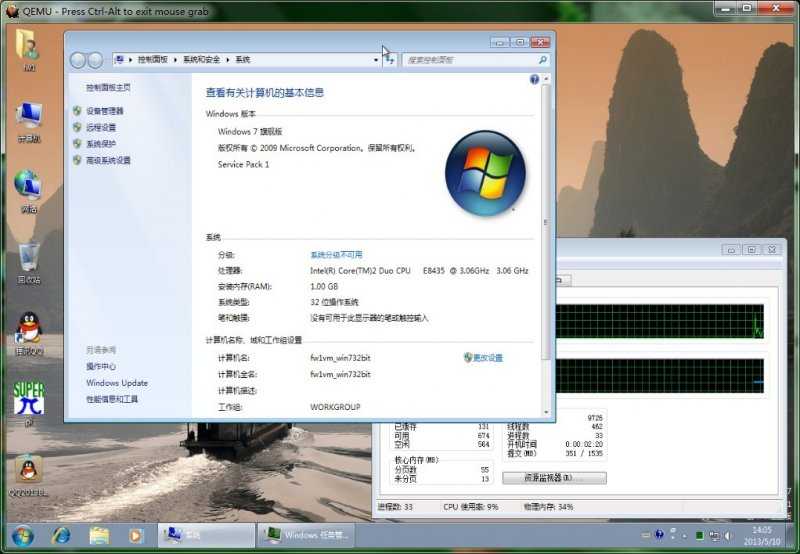The image size is (800, 554).
Task: Show hidden tray icons arrow
Action: [684, 536]
